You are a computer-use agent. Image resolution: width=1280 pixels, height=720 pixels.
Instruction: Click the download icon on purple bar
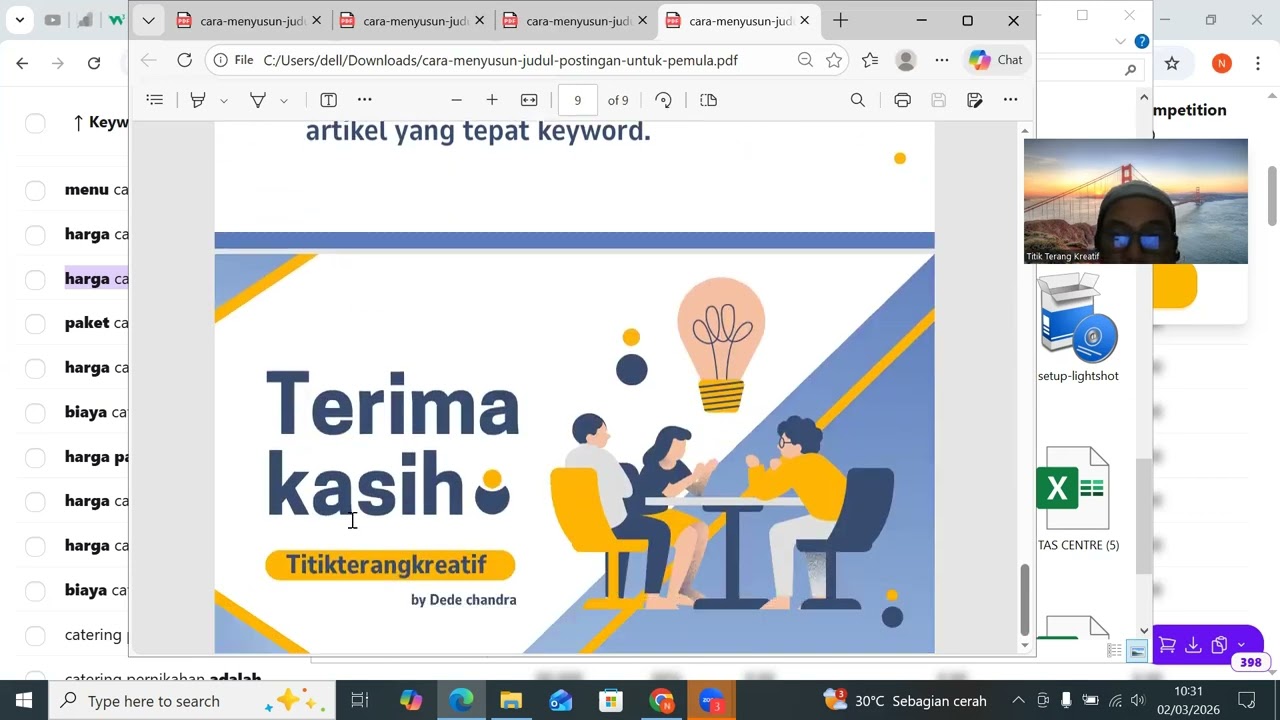click(x=1193, y=645)
